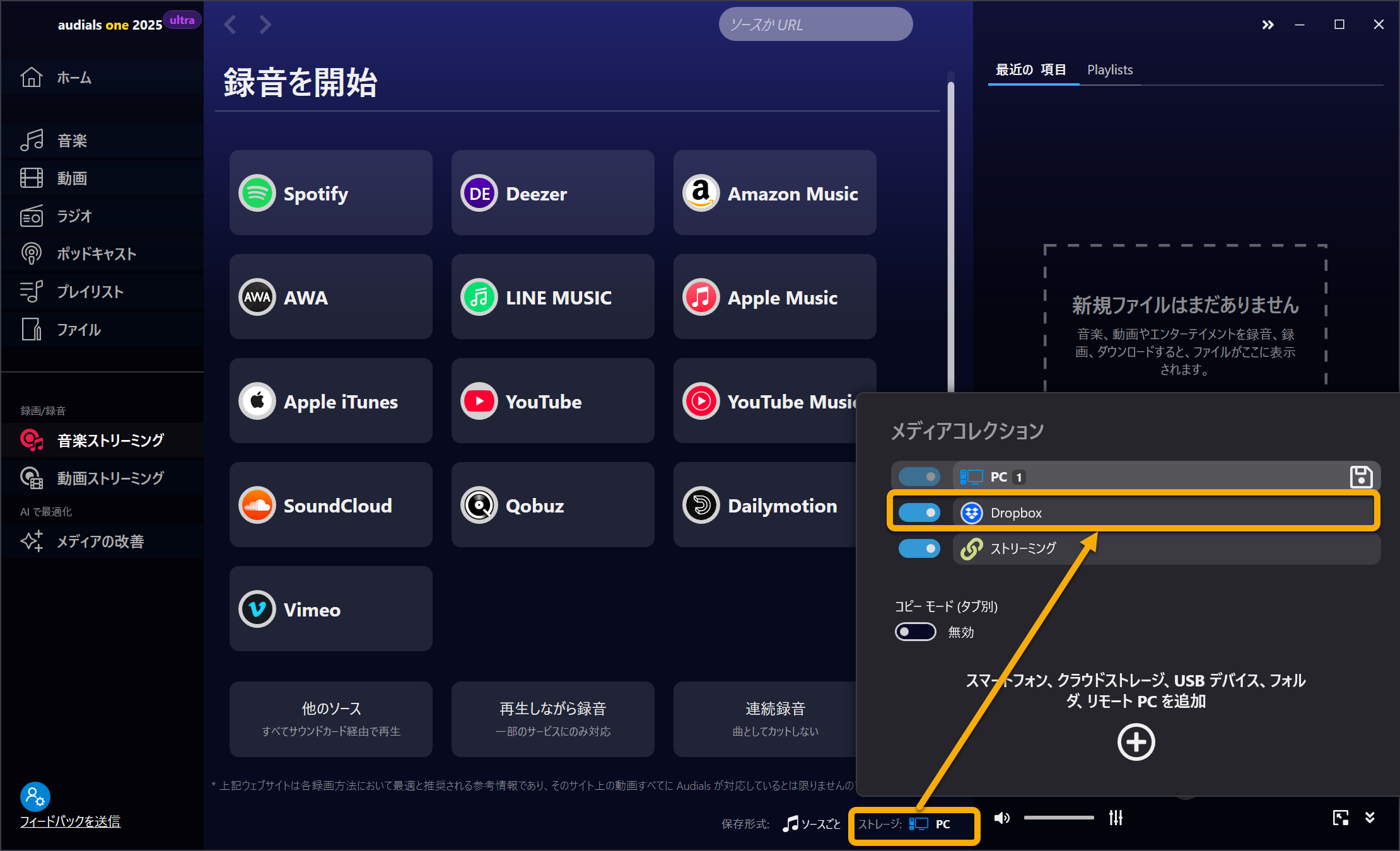The height and width of the screenshot is (851, 1400).
Task: Open the ポッドキャスト section
Action: pyautogui.click(x=102, y=254)
